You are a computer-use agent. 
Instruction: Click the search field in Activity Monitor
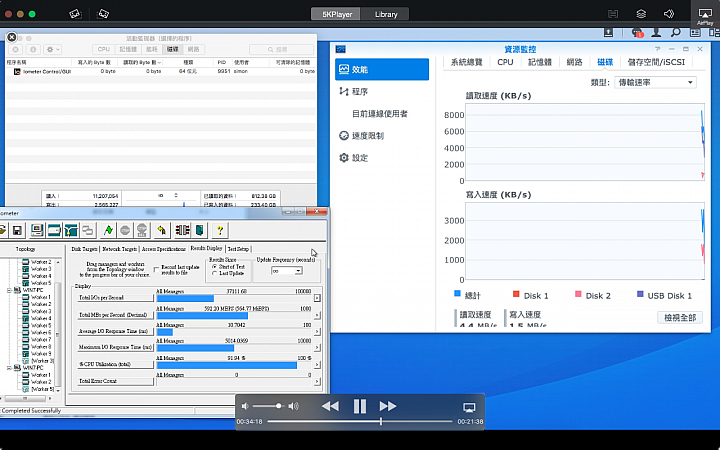(282, 49)
